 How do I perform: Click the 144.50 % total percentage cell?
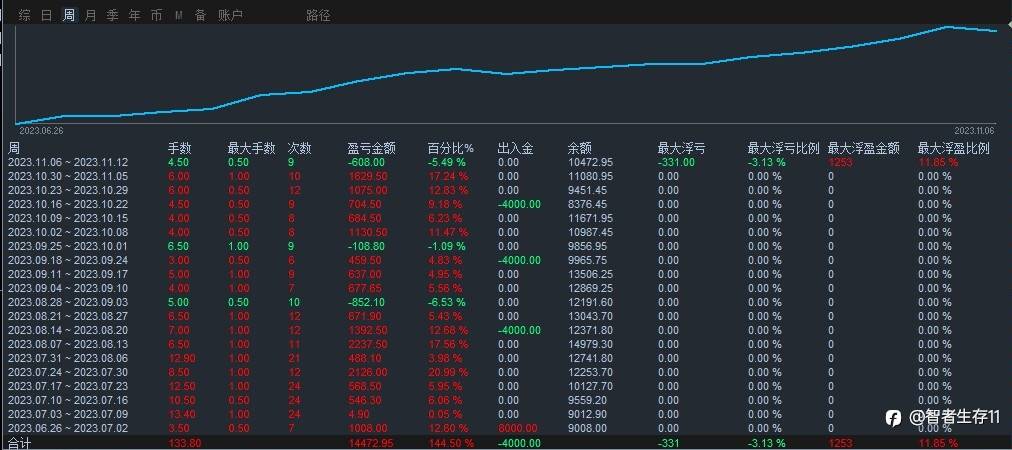click(451, 443)
